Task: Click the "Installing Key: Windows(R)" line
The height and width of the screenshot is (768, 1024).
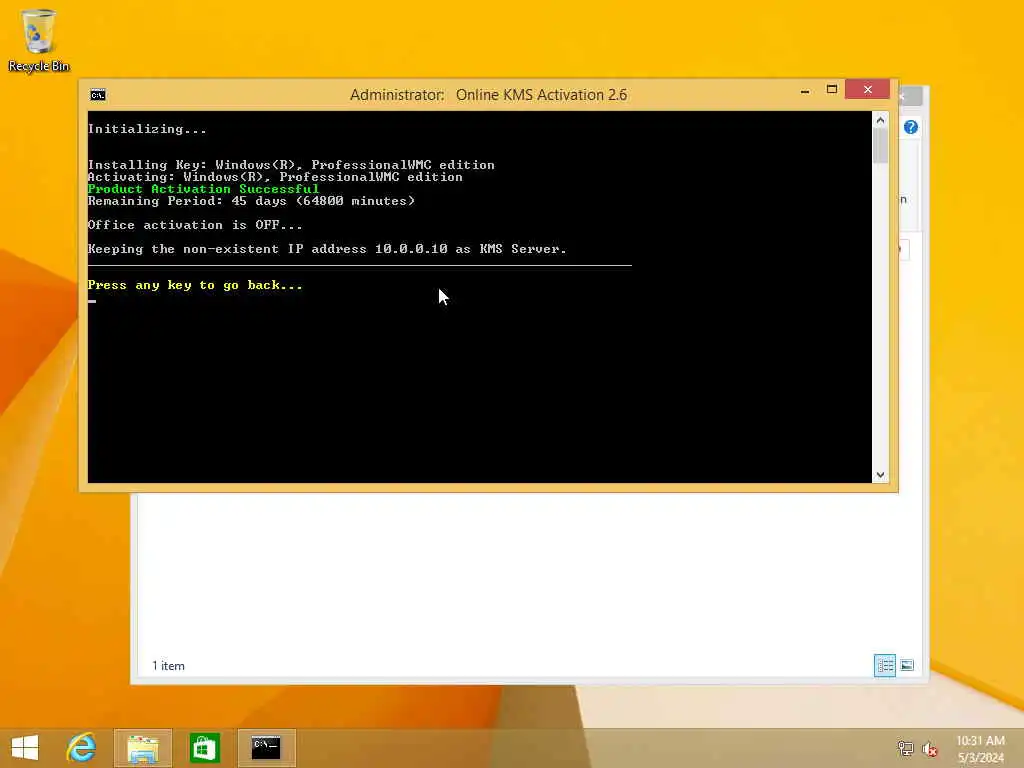Action: click(291, 165)
